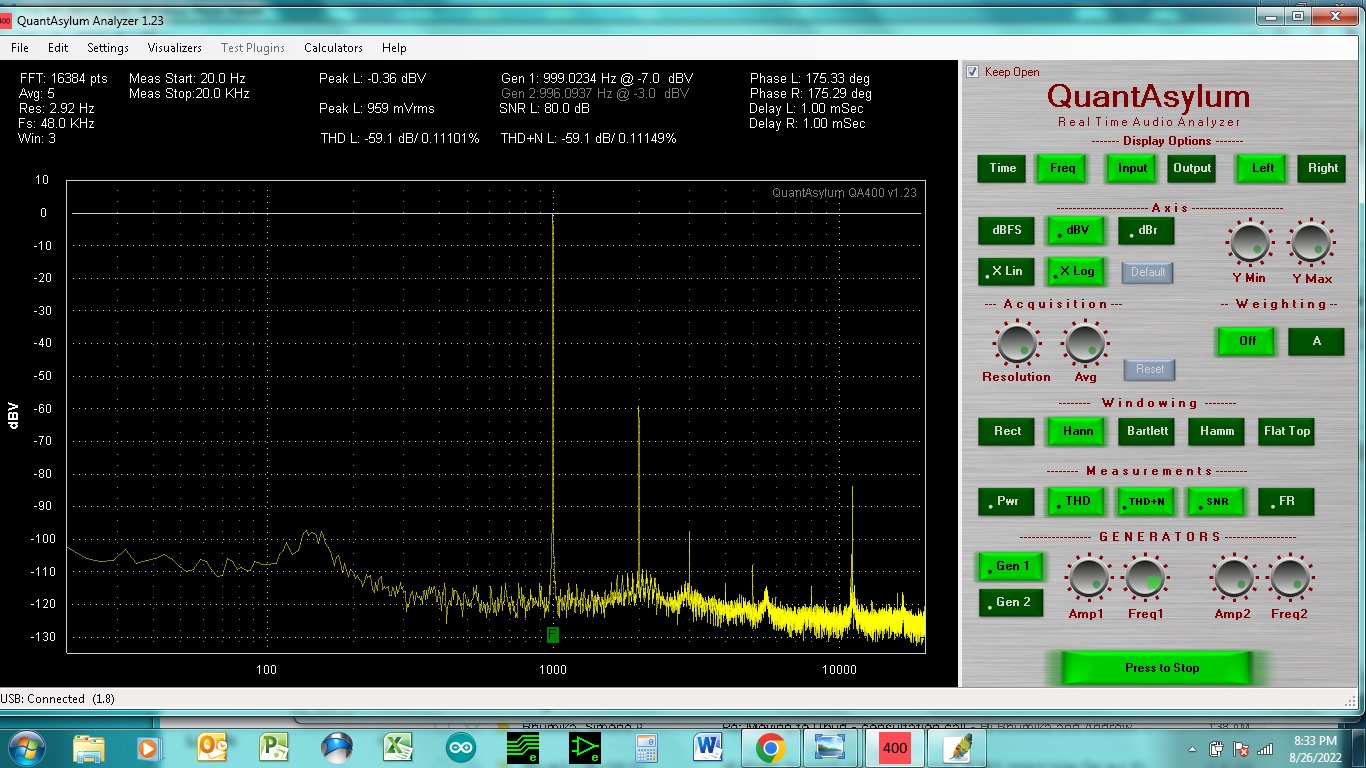The image size is (1366, 768).
Task: Open the Help menu
Action: (x=394, y=47)
